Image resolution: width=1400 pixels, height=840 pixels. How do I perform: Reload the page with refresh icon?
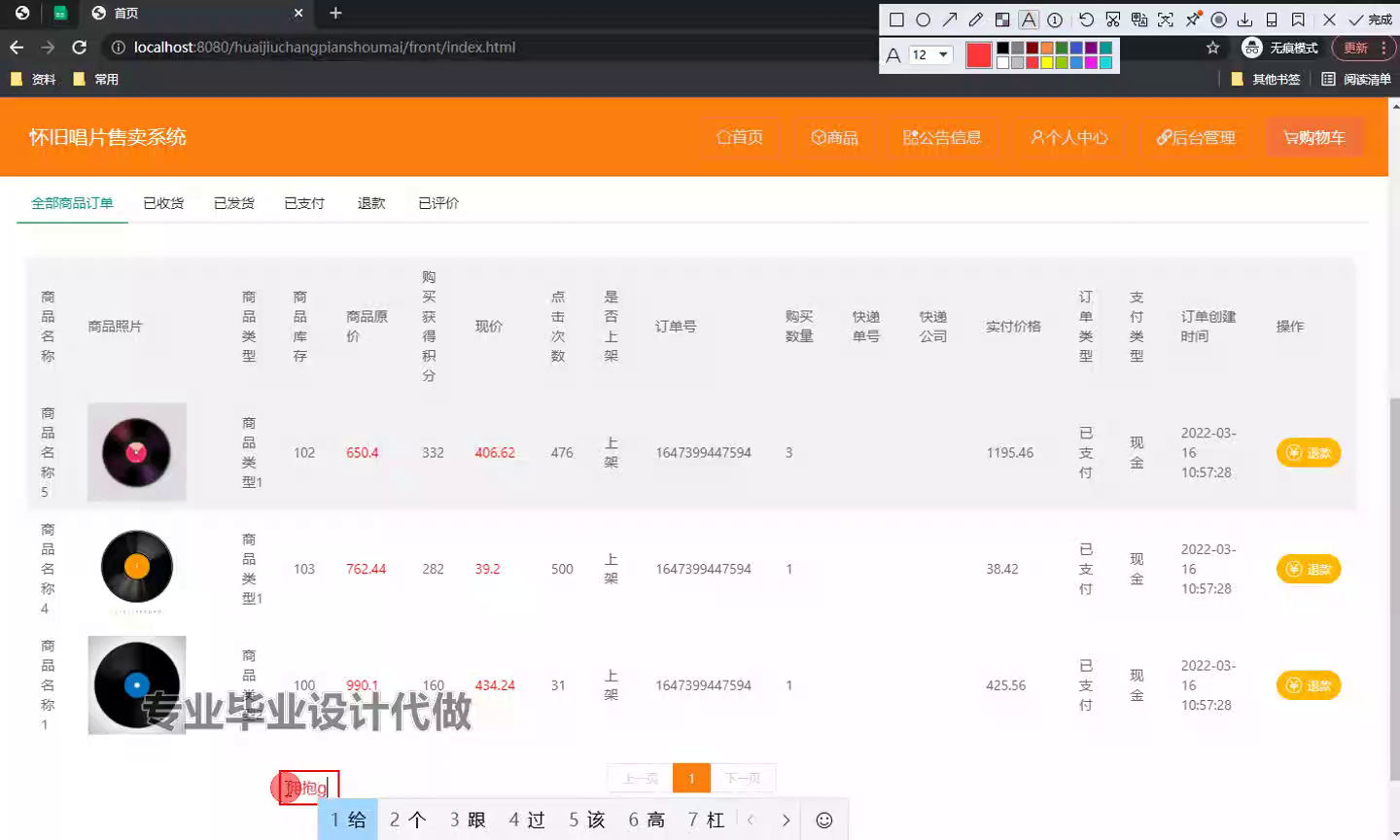click(80, 47)
